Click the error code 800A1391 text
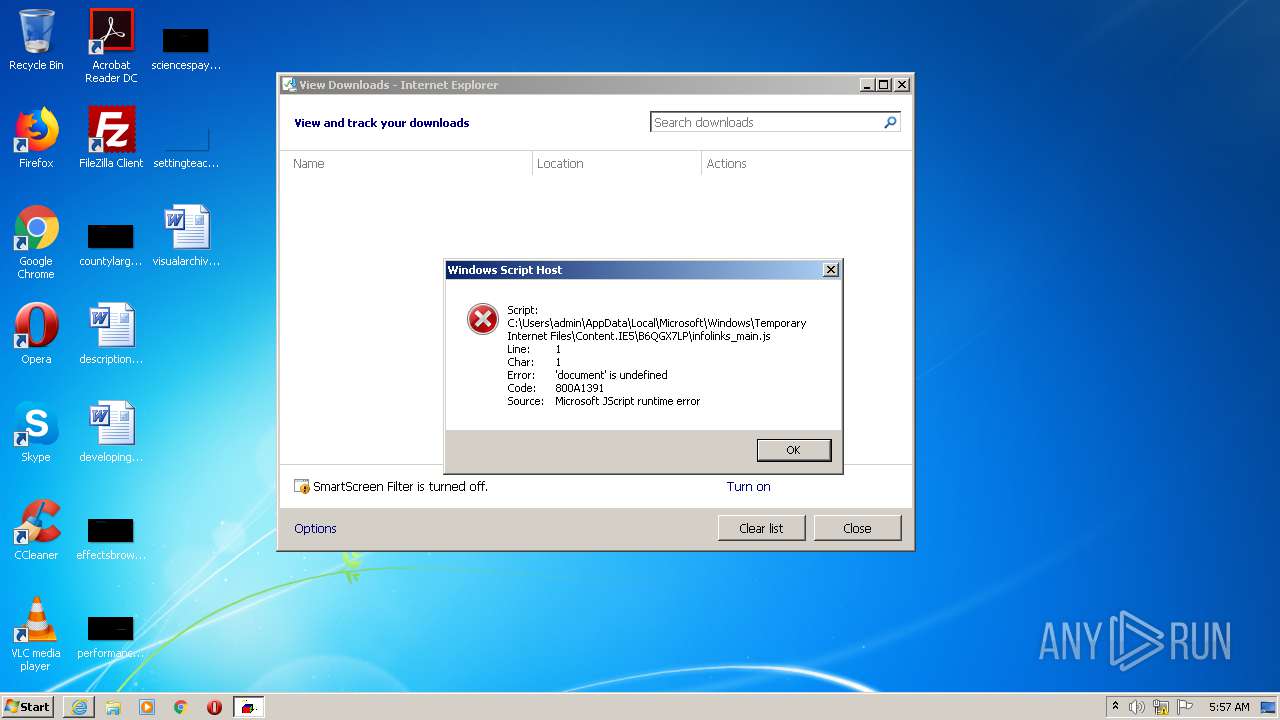The height and width of the screenshot is (720, 1280). click(x=579, y=388)
